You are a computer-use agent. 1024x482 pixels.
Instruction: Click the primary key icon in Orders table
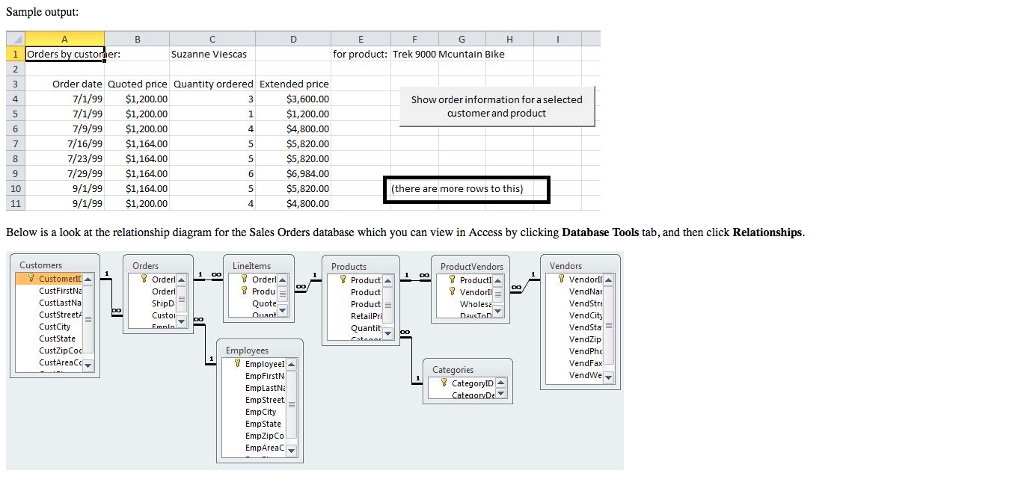pos(144,279)
